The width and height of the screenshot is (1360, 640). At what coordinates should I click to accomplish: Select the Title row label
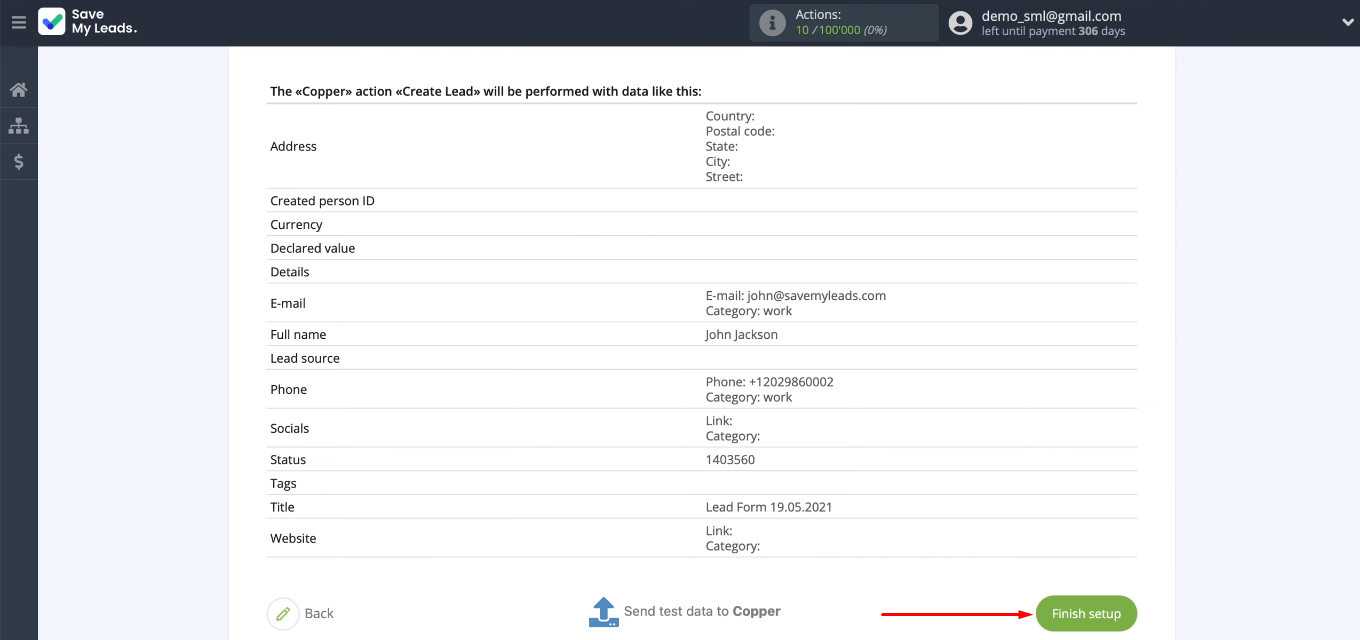(282, 507)
